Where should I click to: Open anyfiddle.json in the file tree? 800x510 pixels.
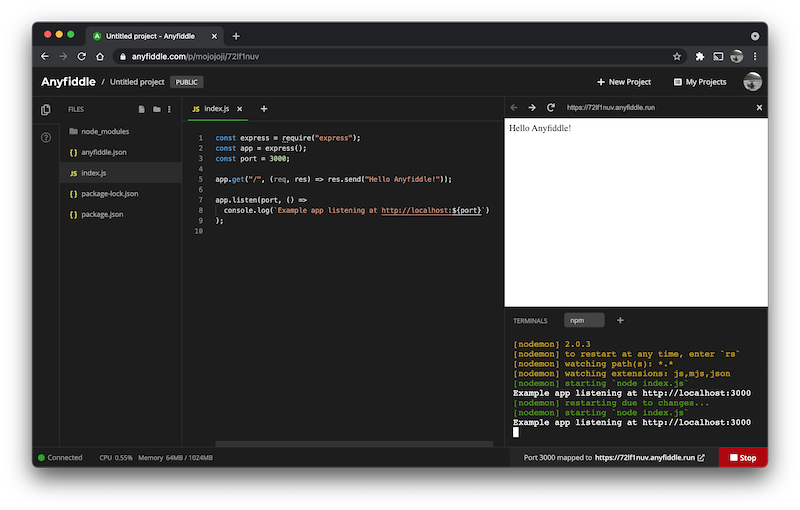coord(120,152)
